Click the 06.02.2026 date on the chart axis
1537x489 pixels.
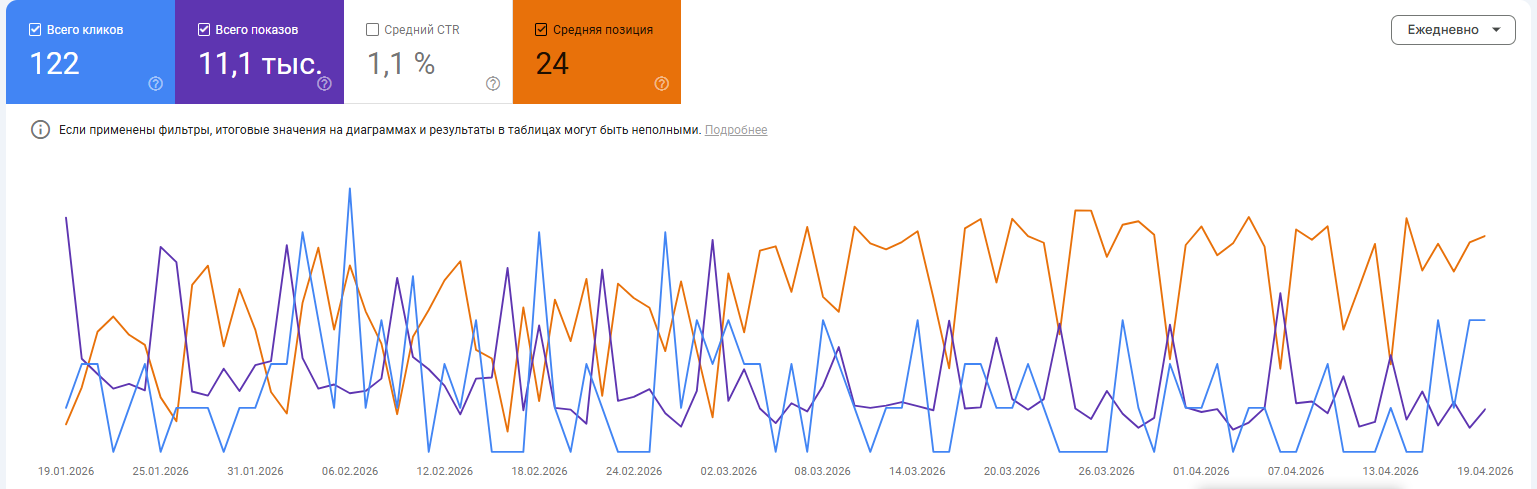(x=350, y=471)
